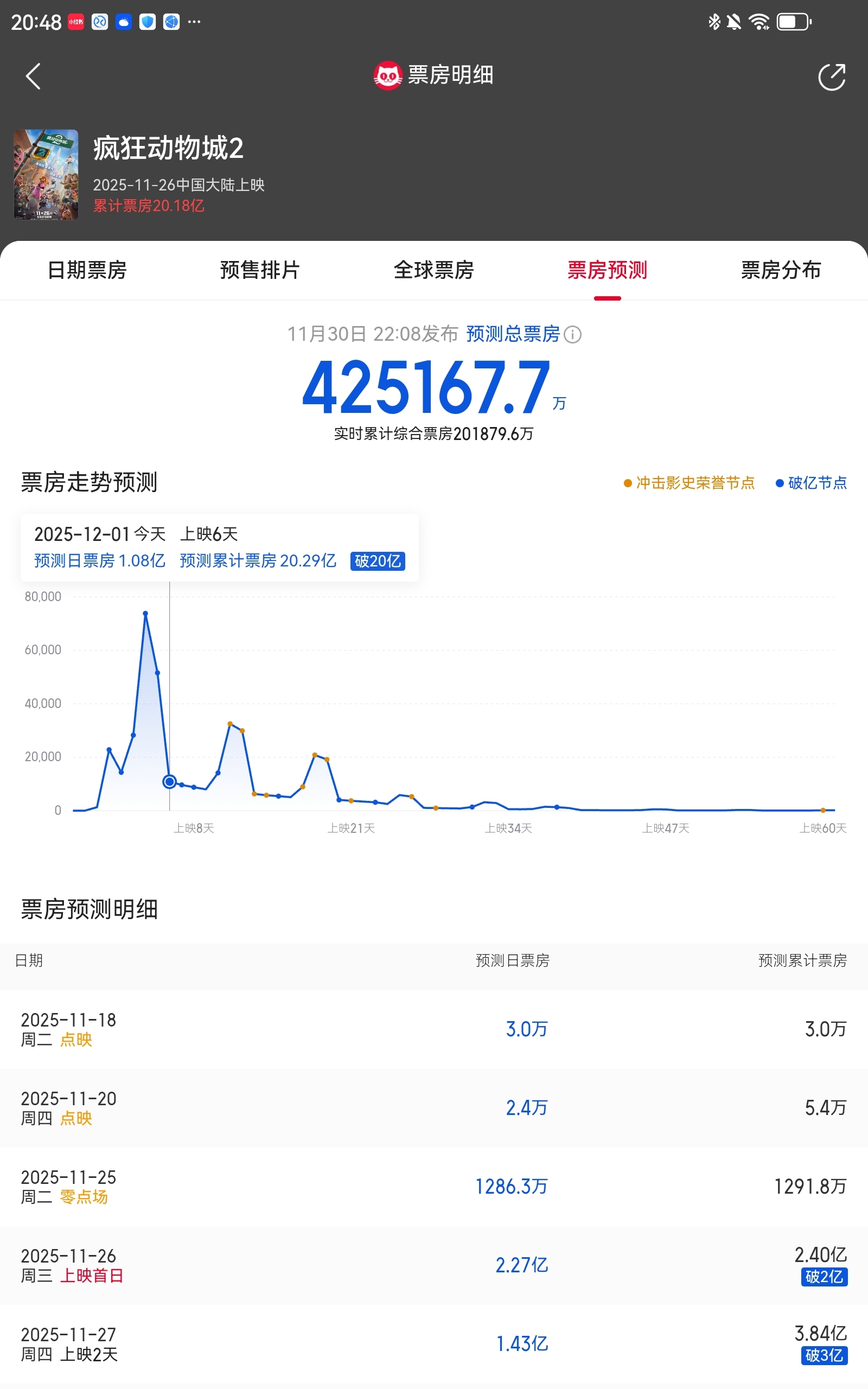Screen dimensions: 868x1389
Task: Tap 预测日票房 1.08亿 in the chart tooltip
Action: tap(100, 561)
